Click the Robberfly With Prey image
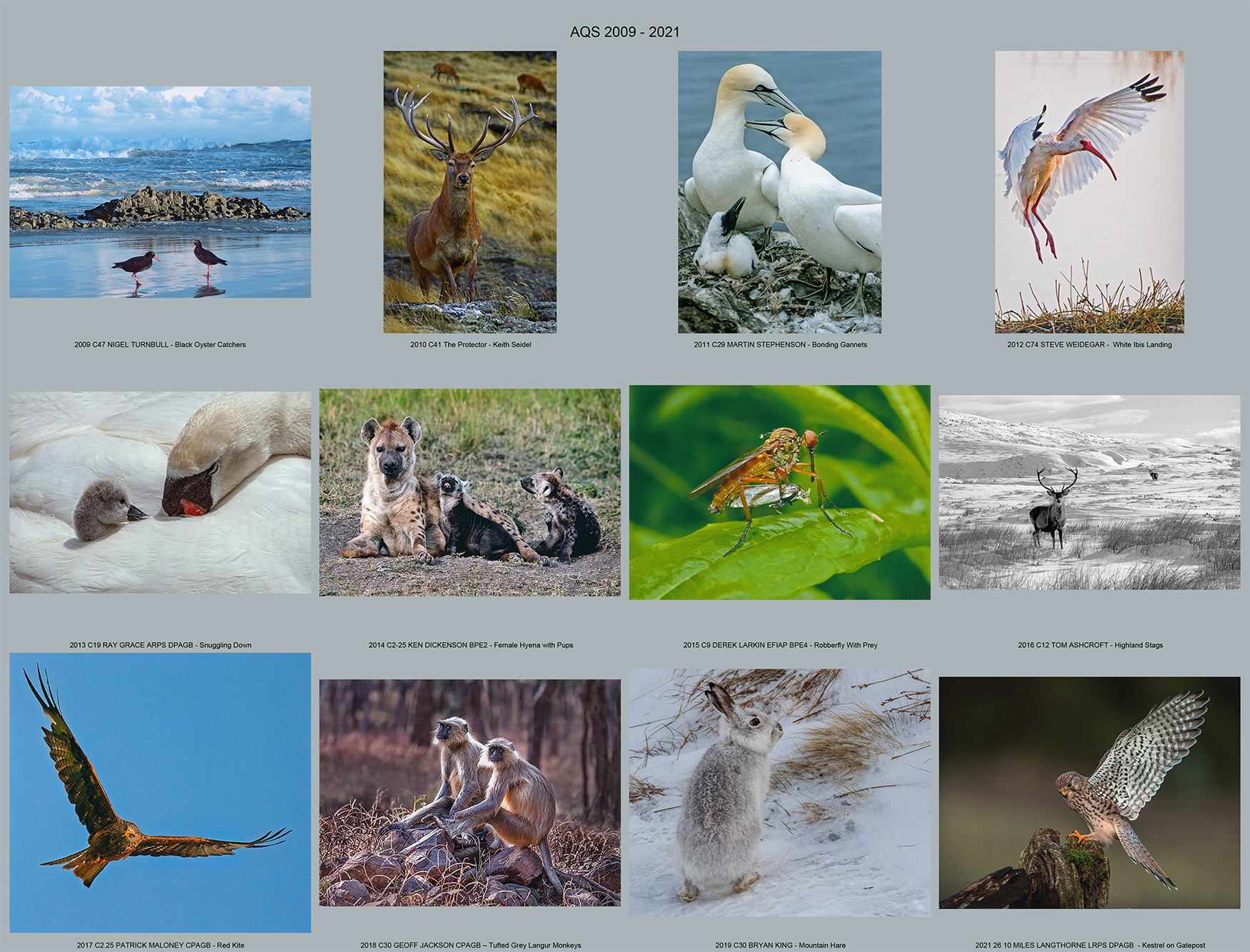Screen dimensions: 1250x952 pyautogui.click(x=779, y=492)
